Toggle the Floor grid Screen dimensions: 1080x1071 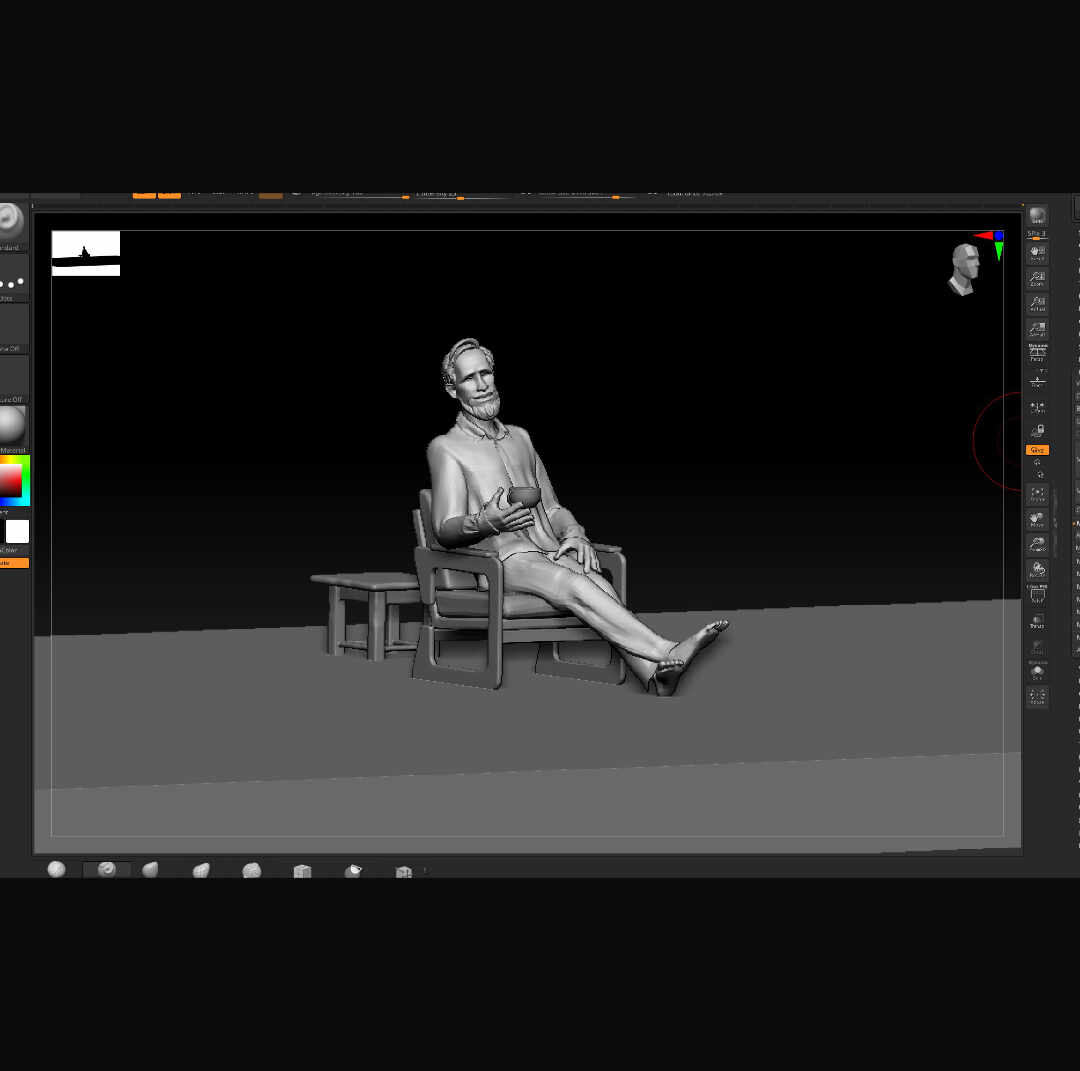[x=1037, y=379]
